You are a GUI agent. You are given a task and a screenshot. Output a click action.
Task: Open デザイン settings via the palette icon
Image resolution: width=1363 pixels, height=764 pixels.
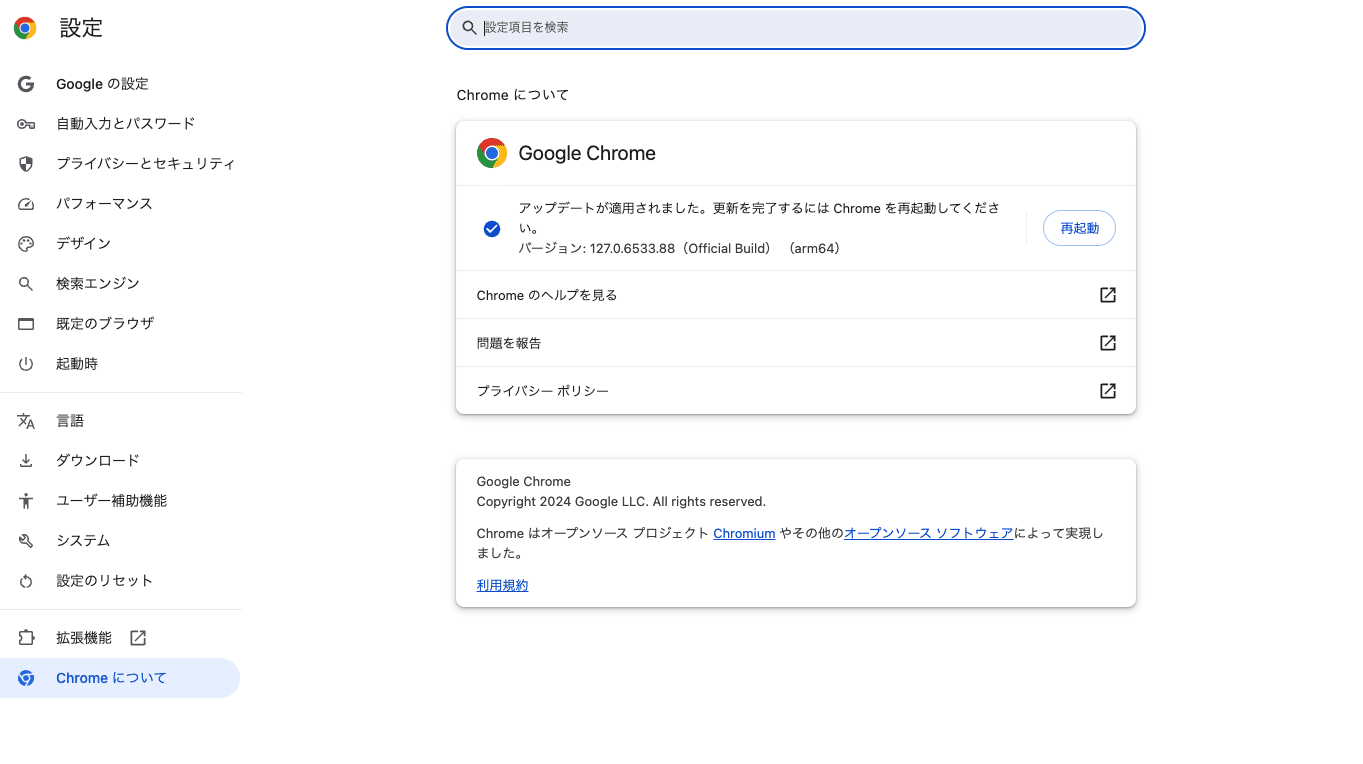click(x=26, y=243)
